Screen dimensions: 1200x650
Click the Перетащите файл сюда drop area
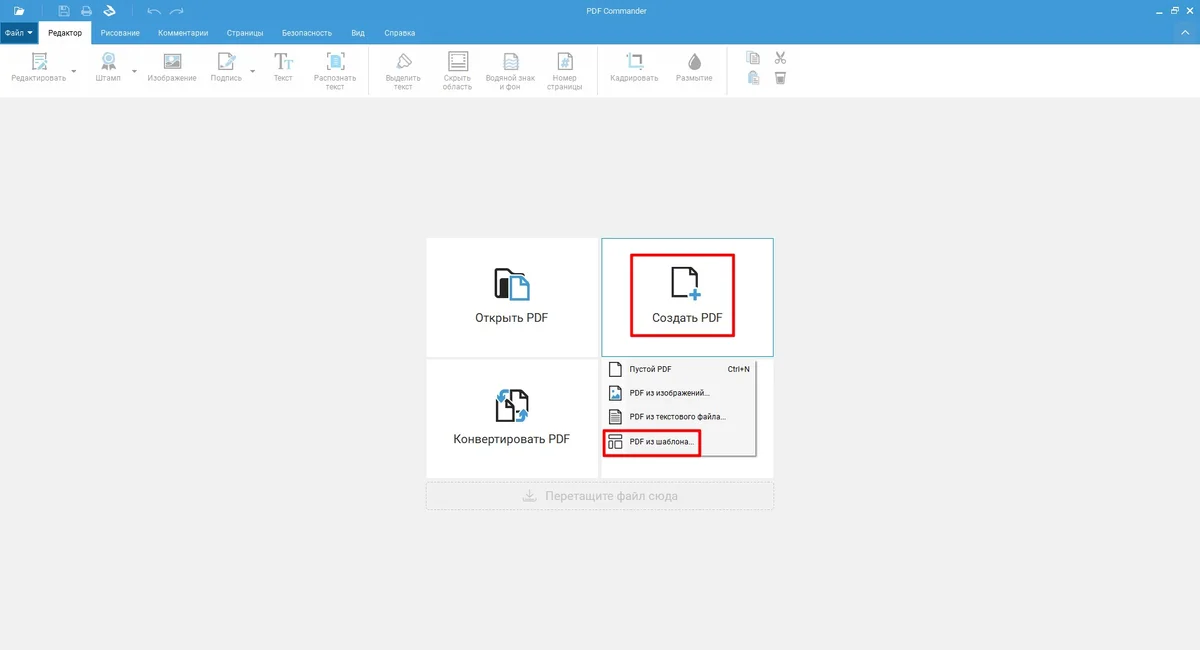click(600, 496)
